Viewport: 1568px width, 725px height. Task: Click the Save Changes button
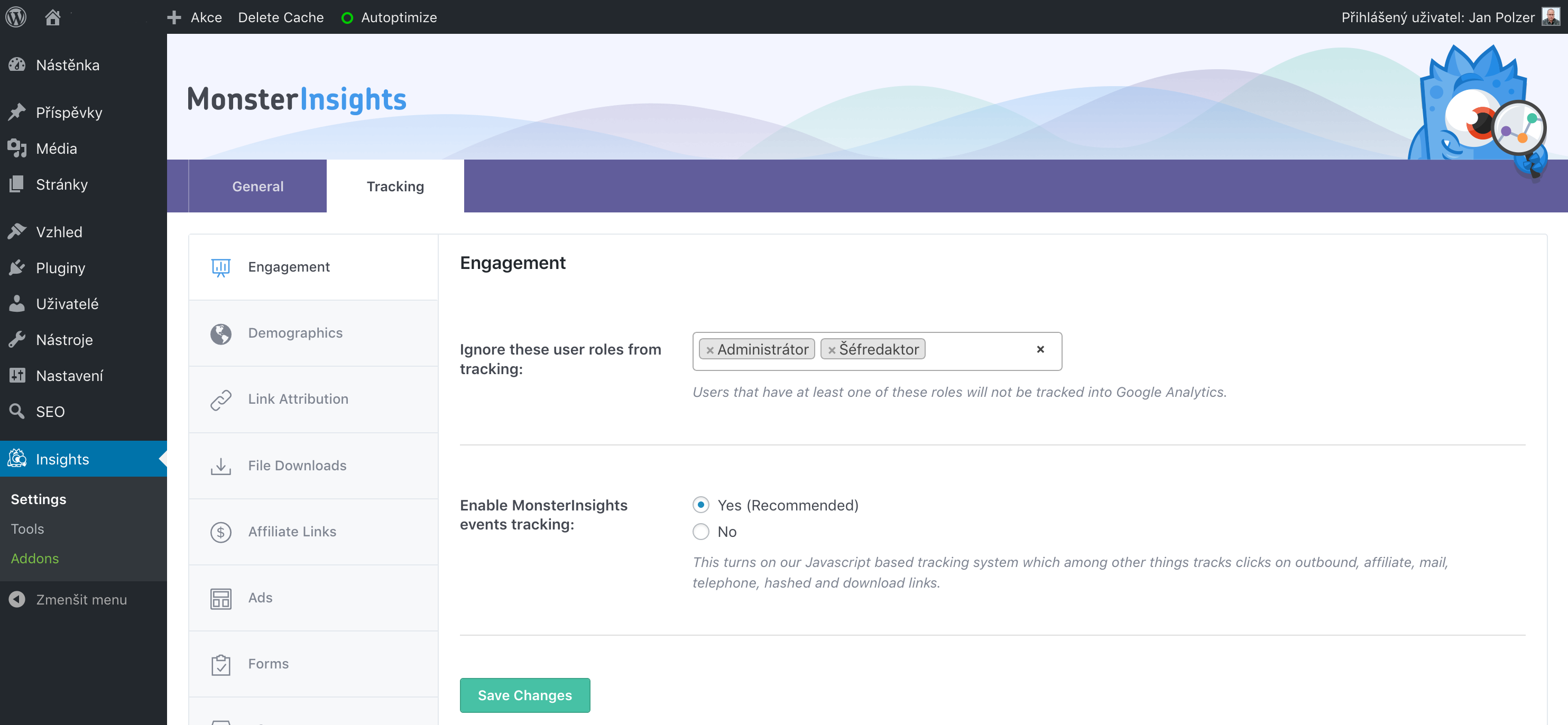tap(525, 695)
